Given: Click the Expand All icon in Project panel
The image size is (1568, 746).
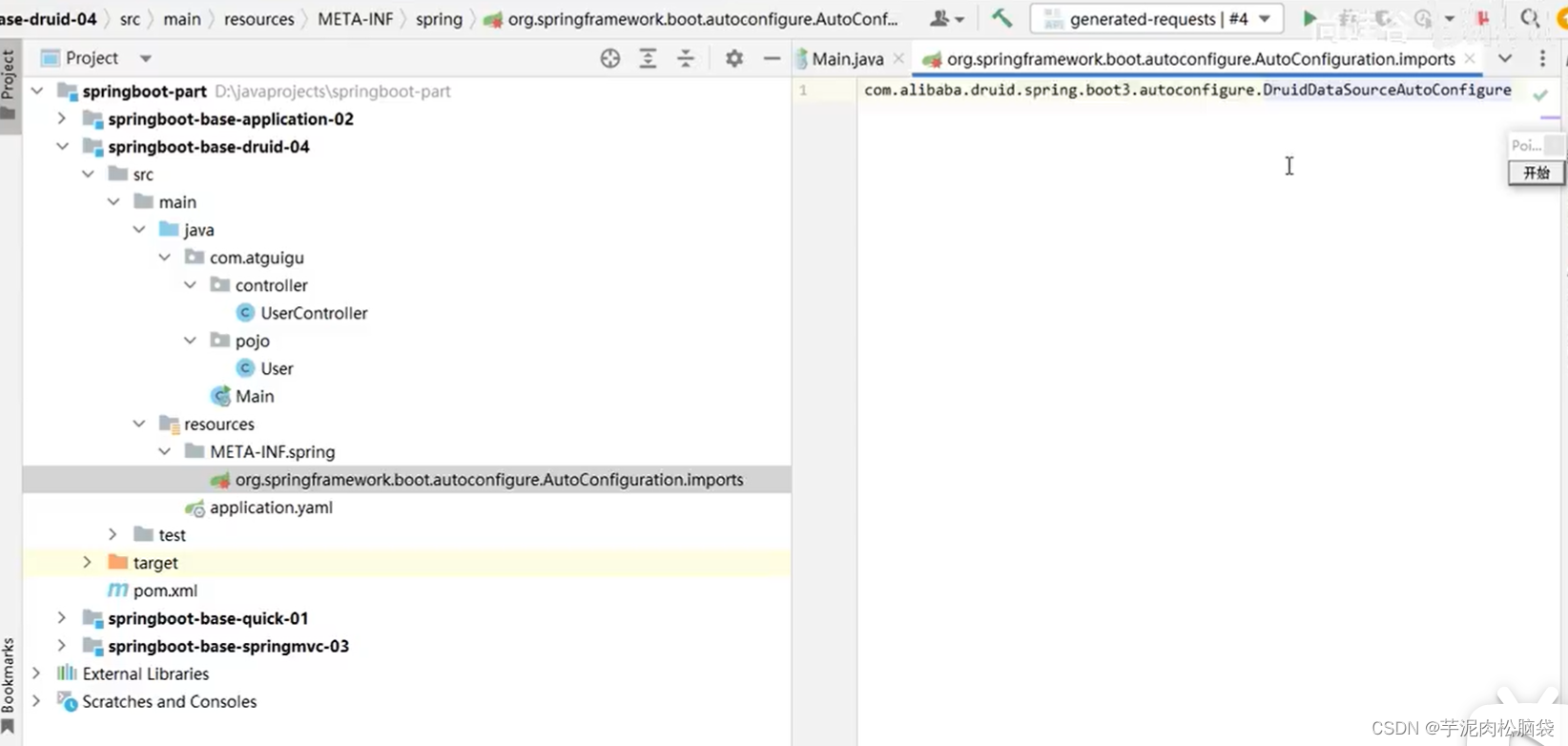Looking at the screenshot, I should [648, 58].
